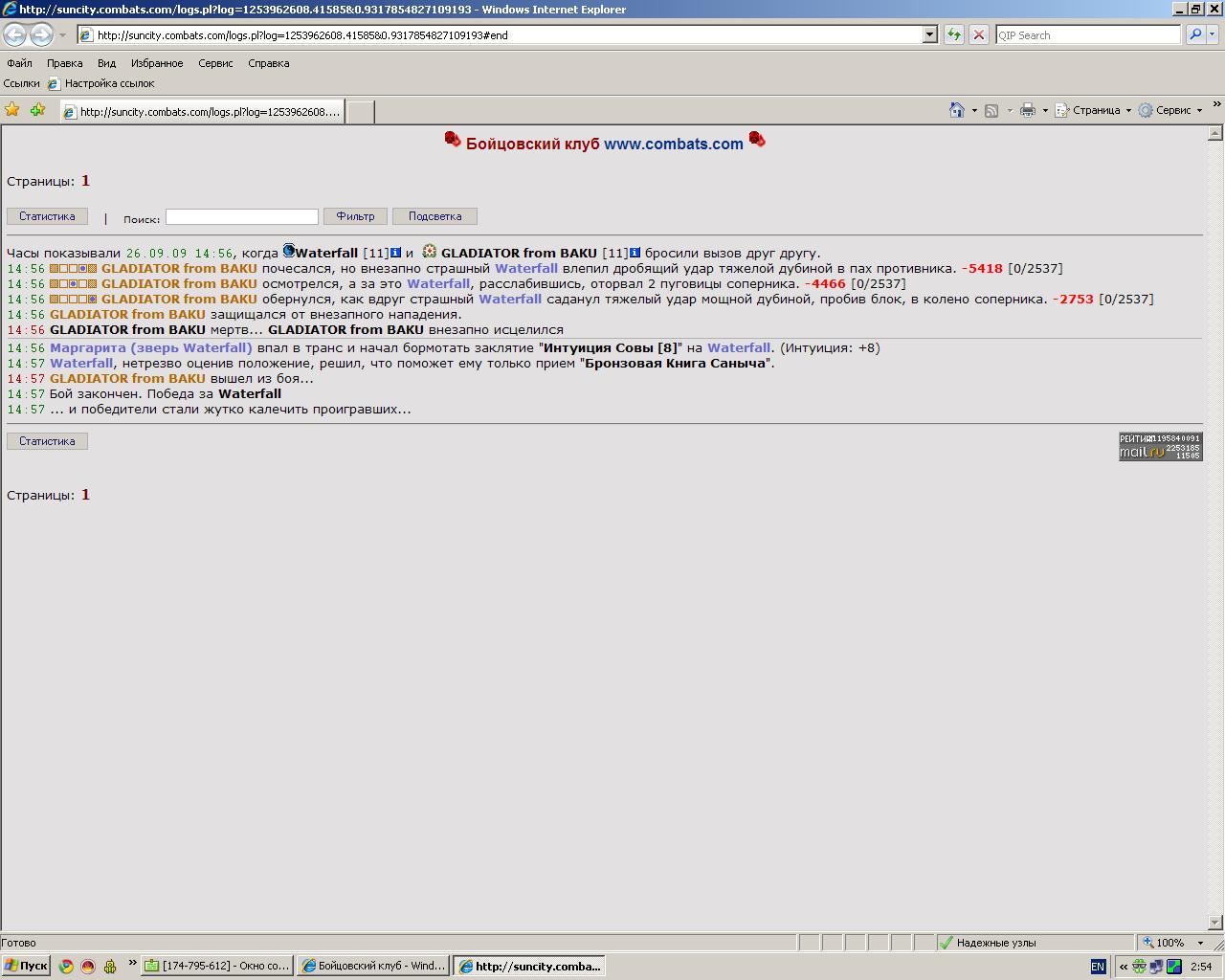The width and height of the screenshot is (1225, 980).
Task: Open info icon next to Waterfall [11]
Action: [x=395, y=253]
